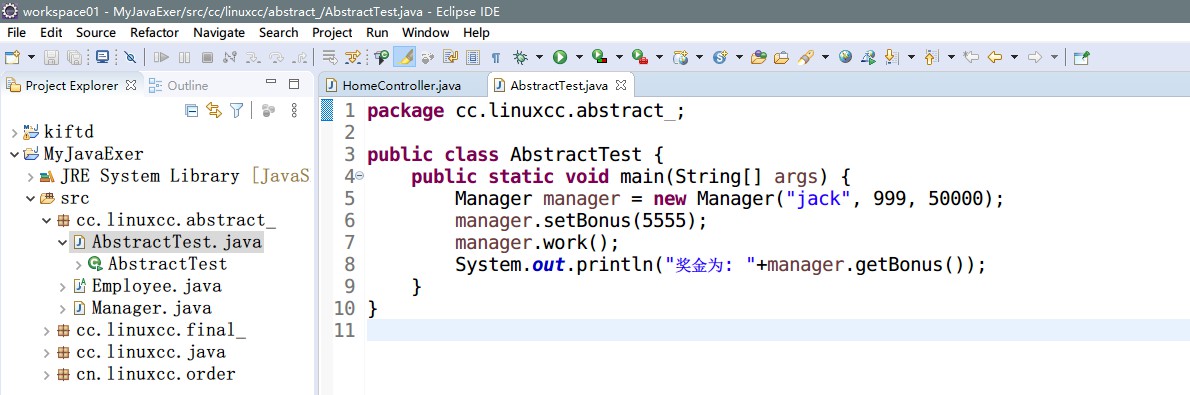This screenshot has width=1190, height=395.
Task: Close the Project Explorer view tab
Action: point(131,85)
